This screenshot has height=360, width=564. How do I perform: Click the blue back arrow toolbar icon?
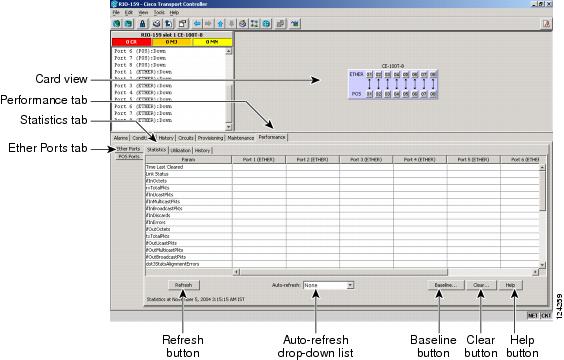point(197,24)
